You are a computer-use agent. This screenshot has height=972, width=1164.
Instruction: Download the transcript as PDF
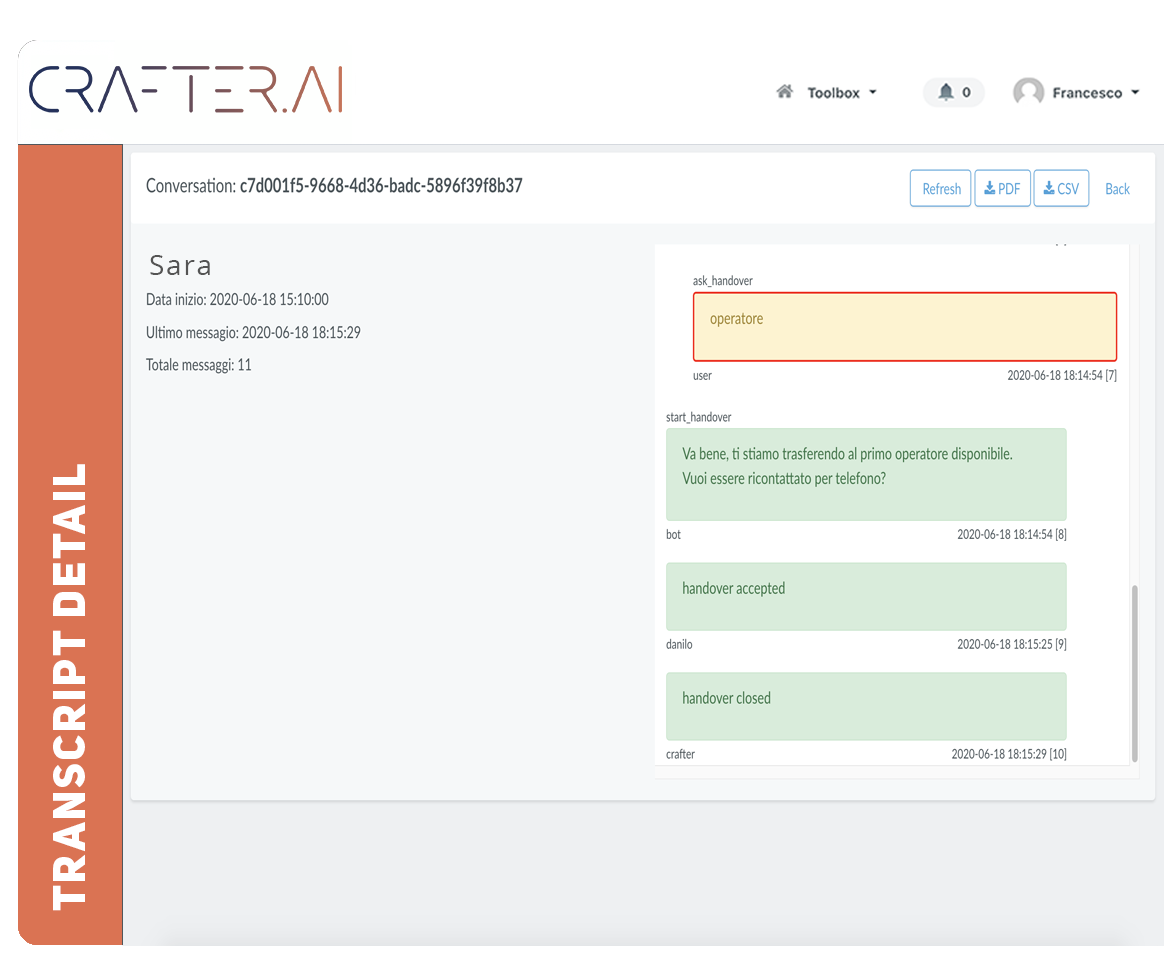click(x=1002, y=189)
